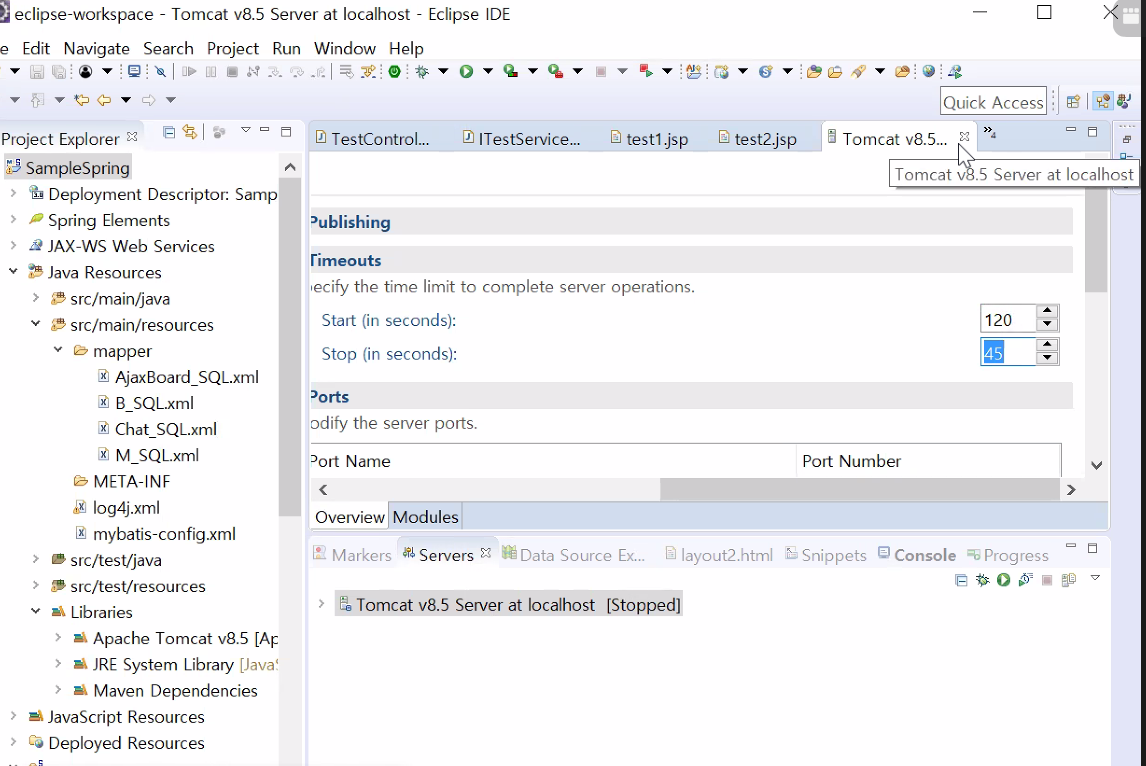Viewport: 1146px width, 766px height.
Task: Collapse the Java Resources node
Action: [13, 271]
